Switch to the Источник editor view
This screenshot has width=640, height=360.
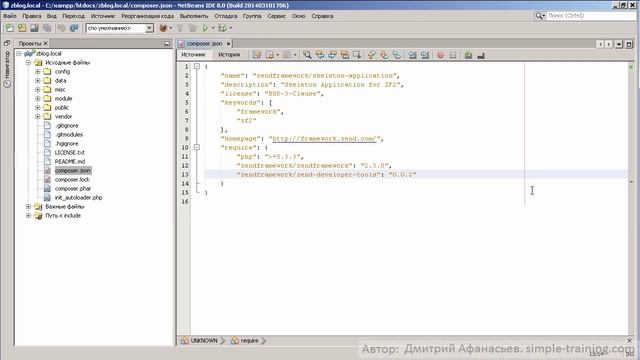tap(193, 55)
